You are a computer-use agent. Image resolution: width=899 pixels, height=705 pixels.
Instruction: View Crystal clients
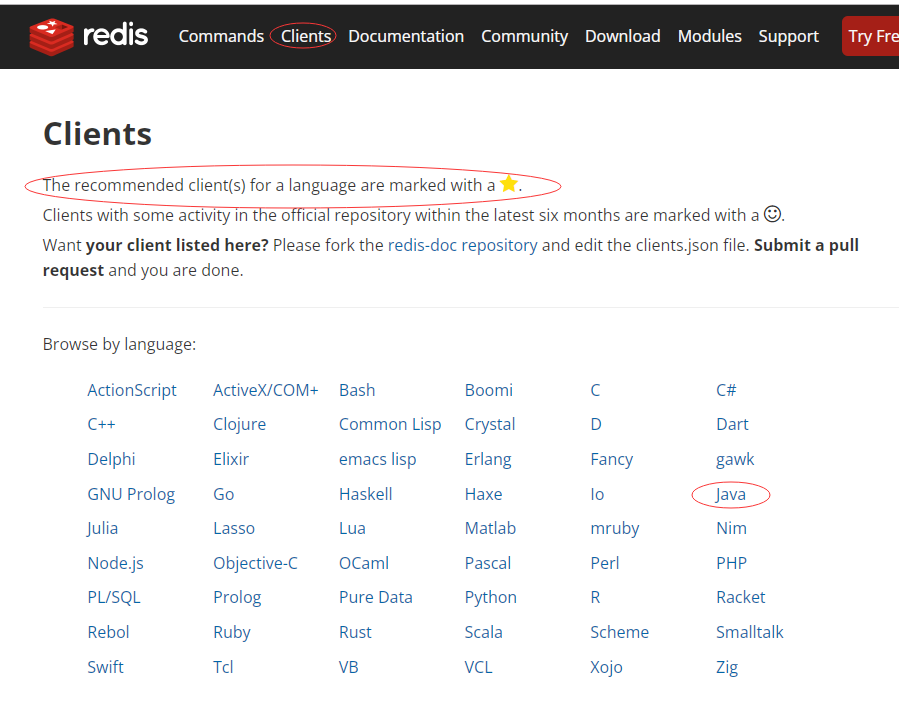[490, 425]
